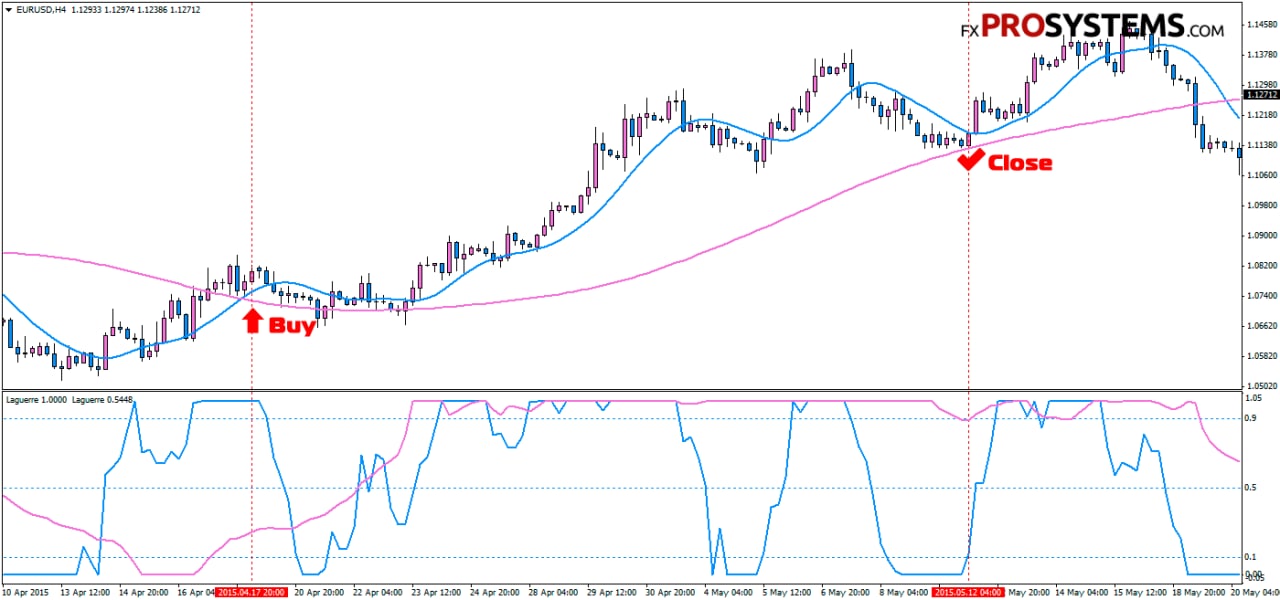Click the 1.06620 price axis label

tap(1263, 326)
